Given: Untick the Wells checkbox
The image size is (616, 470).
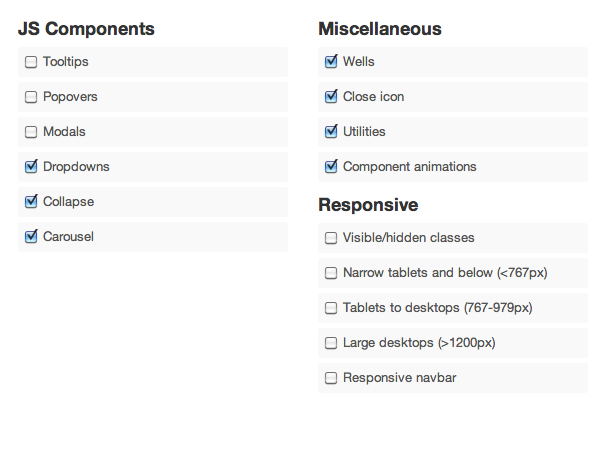Looking at the screenshot, I should [331, 62].
